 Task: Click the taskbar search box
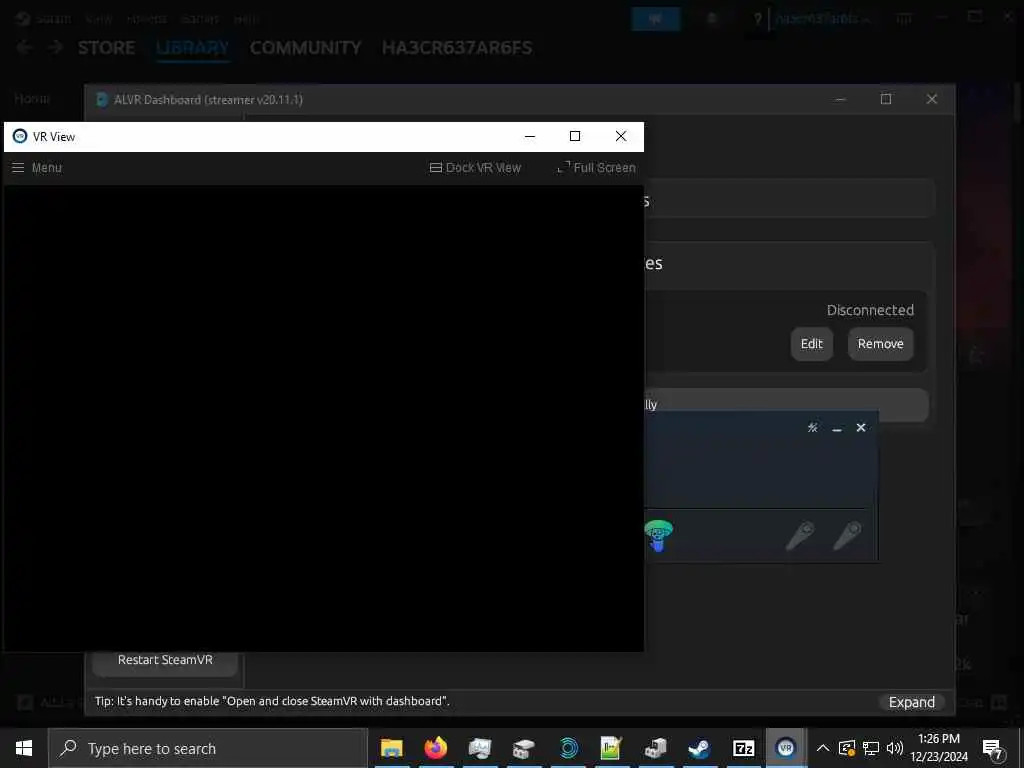[x=208, y=748]
